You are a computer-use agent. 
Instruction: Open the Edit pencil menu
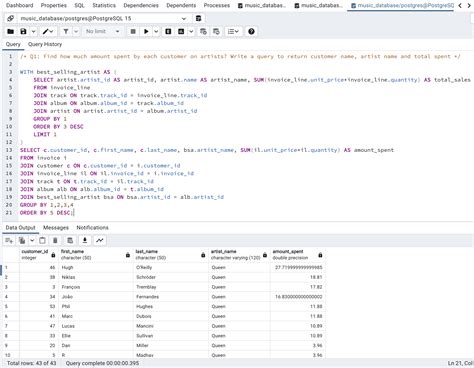[48, 31]
